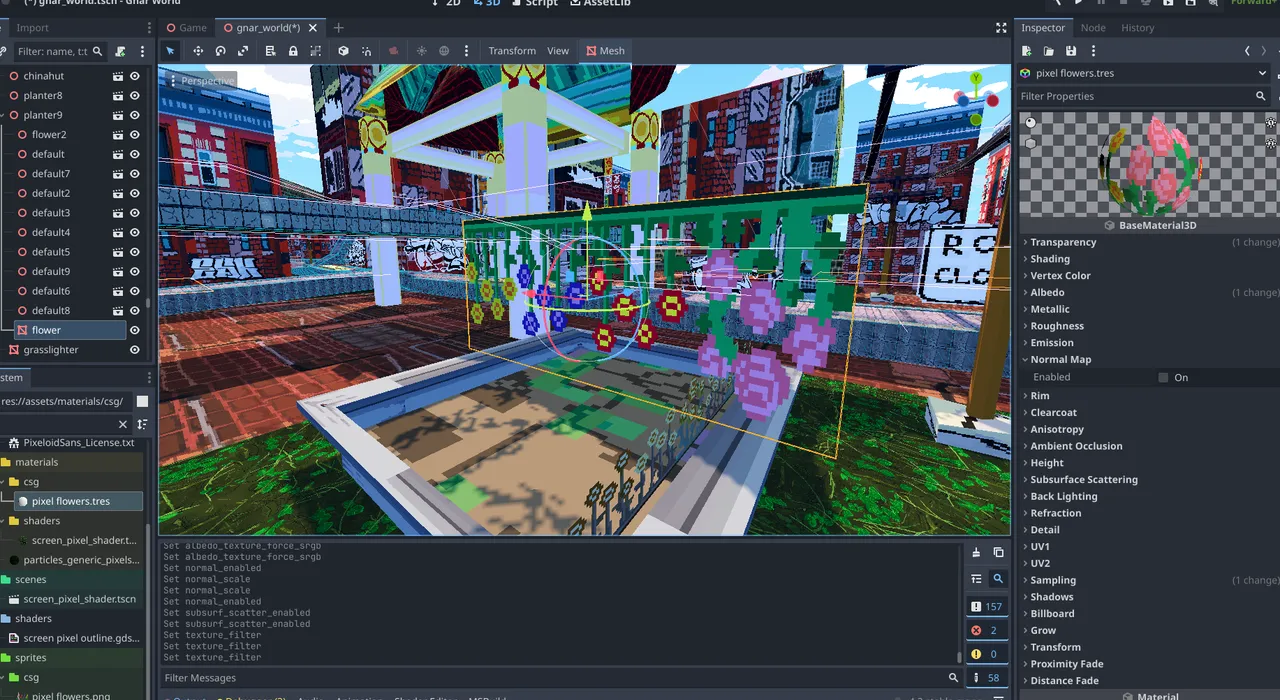The width and height of the screenshot is (1280, 700).
Task: Toggle visibility of grasslighter node
Action: point(135,350)
